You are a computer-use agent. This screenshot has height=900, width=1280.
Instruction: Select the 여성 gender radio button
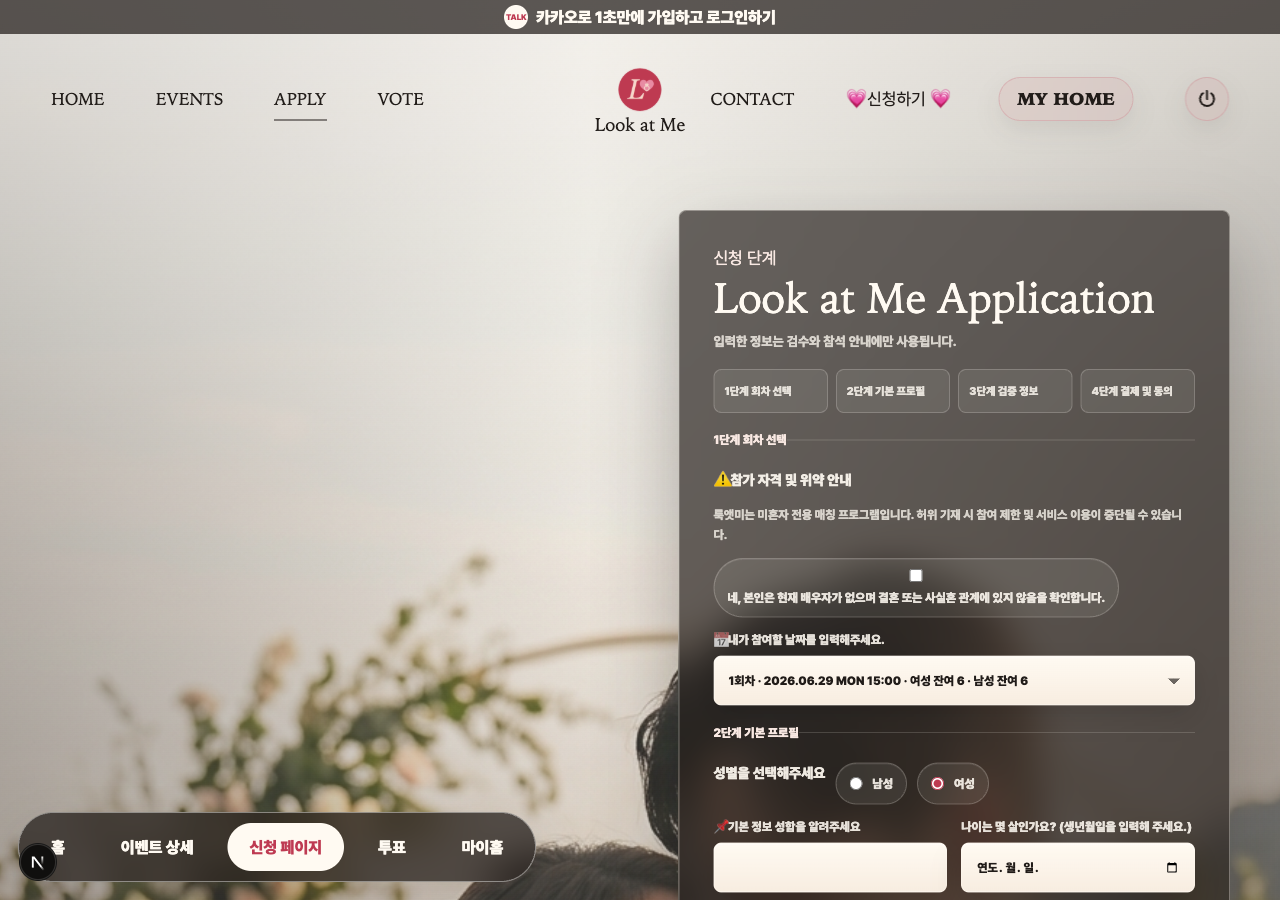[937, 784]
